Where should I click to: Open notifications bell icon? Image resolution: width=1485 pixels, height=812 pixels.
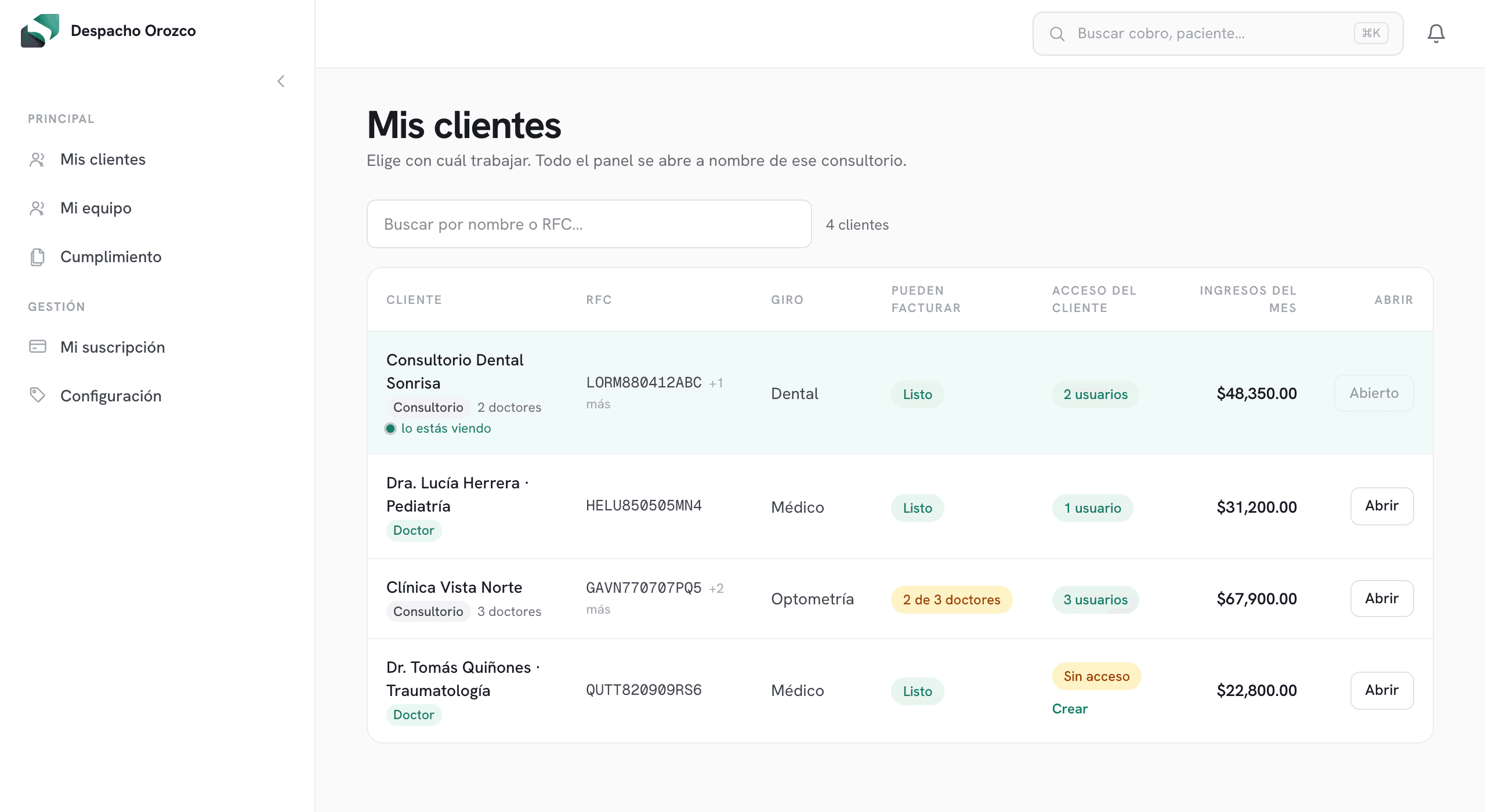pyautogui.click(x=1436, y=34)
